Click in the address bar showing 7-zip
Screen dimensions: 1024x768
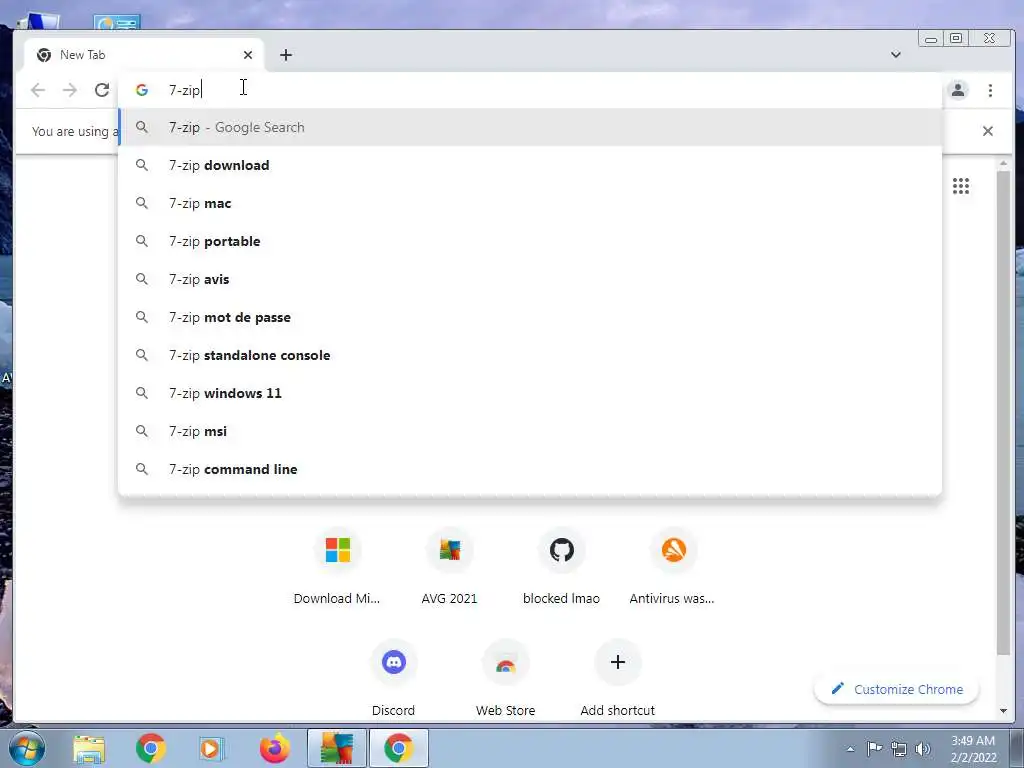click(x=530, y=90)
